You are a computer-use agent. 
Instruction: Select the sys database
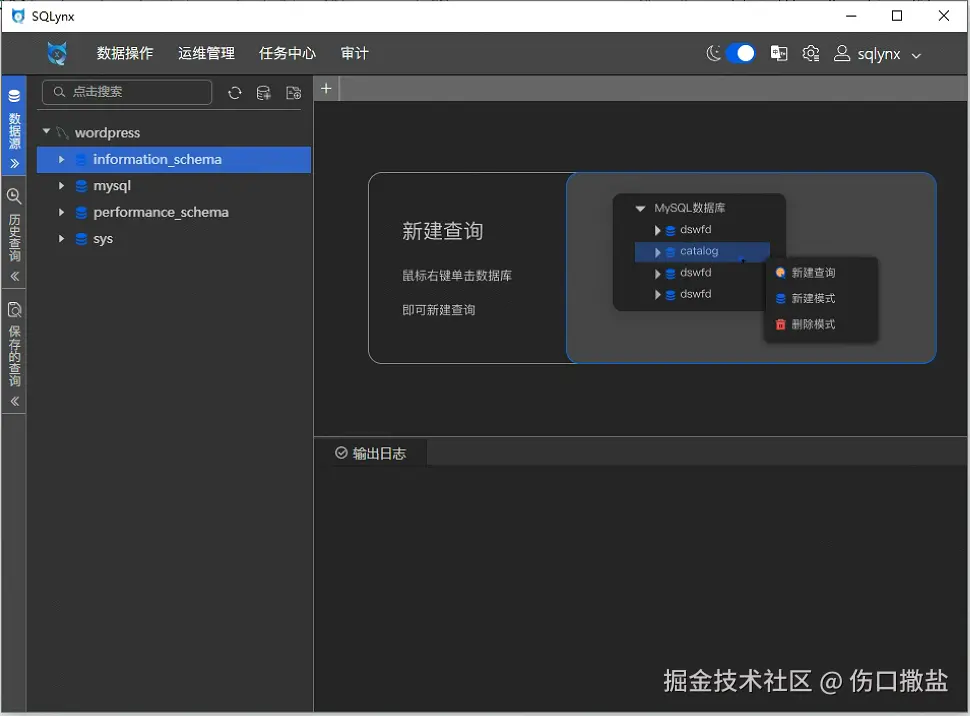[x=103, y=239]
